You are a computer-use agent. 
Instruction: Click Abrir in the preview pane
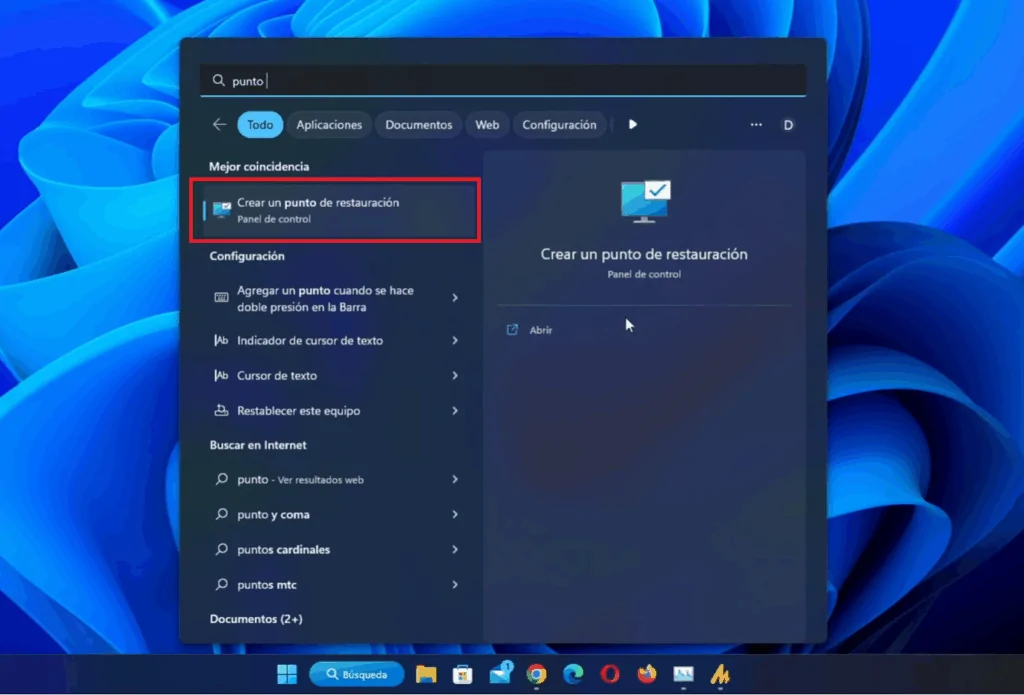point(541,330)
